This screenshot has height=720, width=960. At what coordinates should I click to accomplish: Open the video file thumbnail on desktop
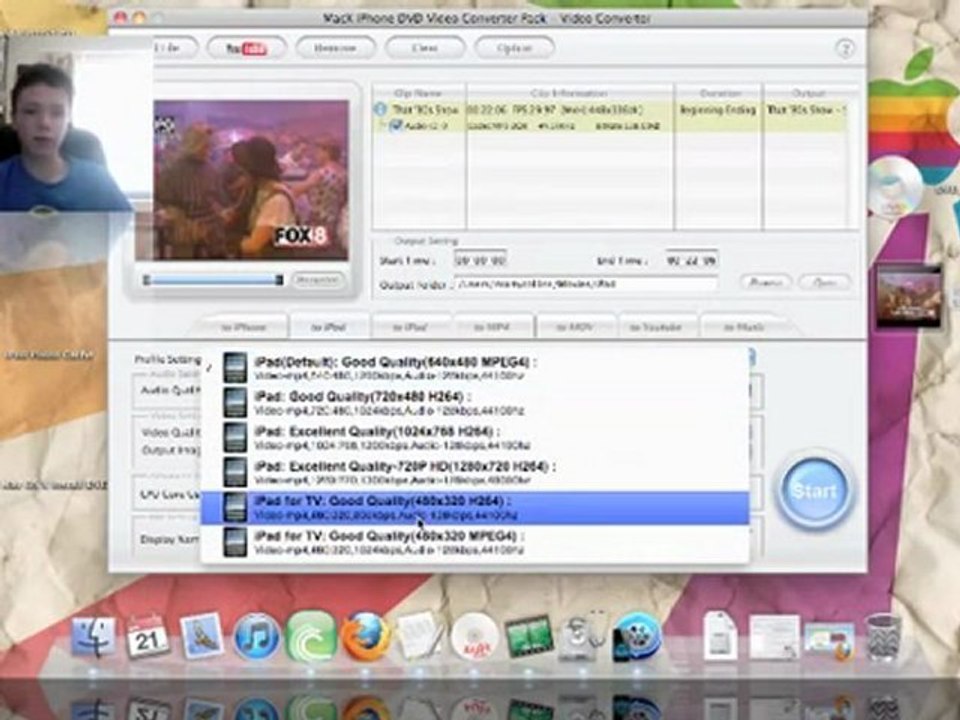tap(909, 296)
